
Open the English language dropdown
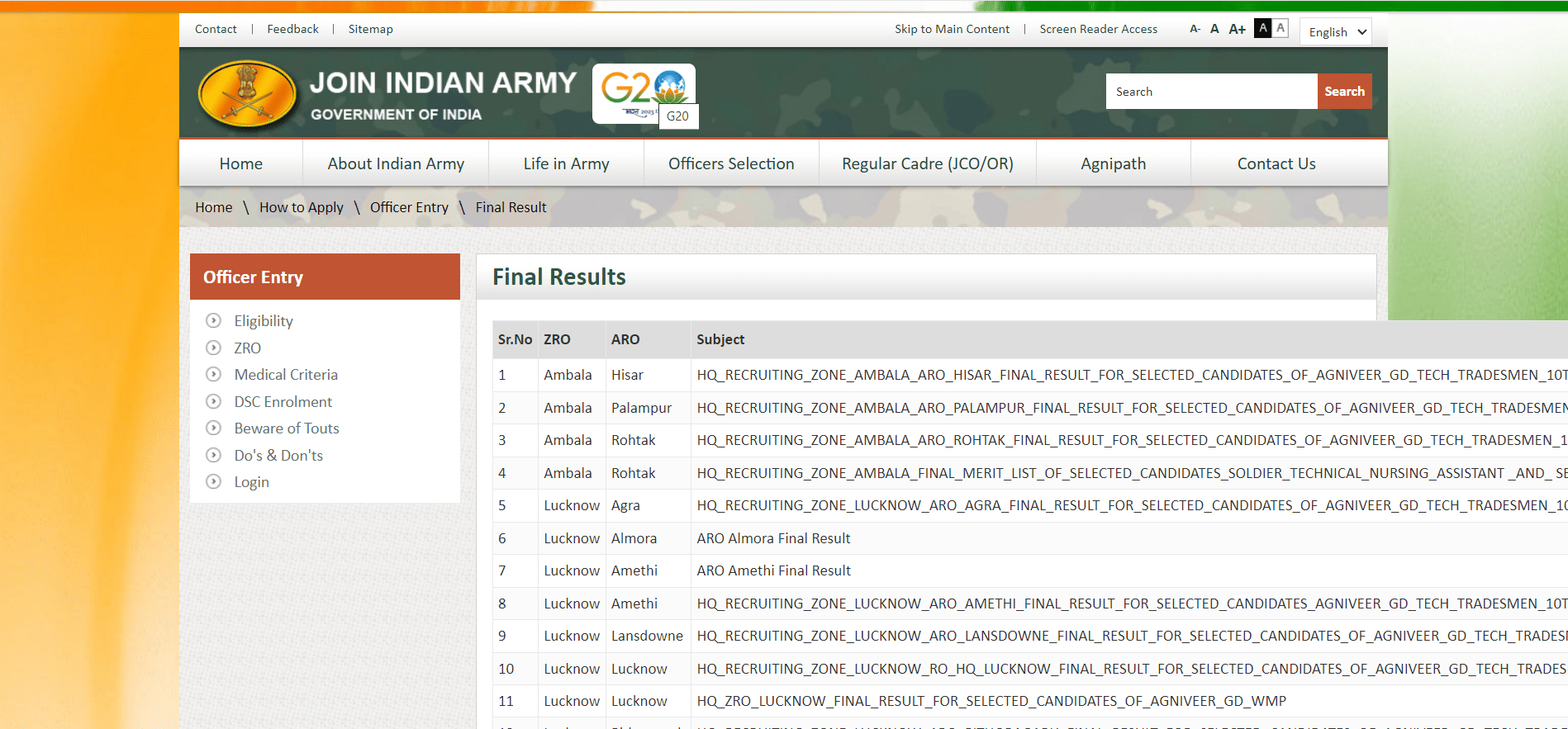click(1336, 32)
